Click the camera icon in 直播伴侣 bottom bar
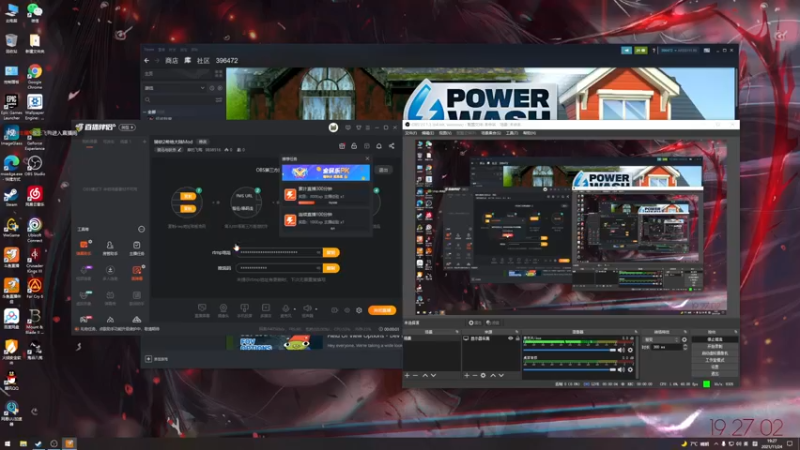800x450 pixels. (223, 308)
